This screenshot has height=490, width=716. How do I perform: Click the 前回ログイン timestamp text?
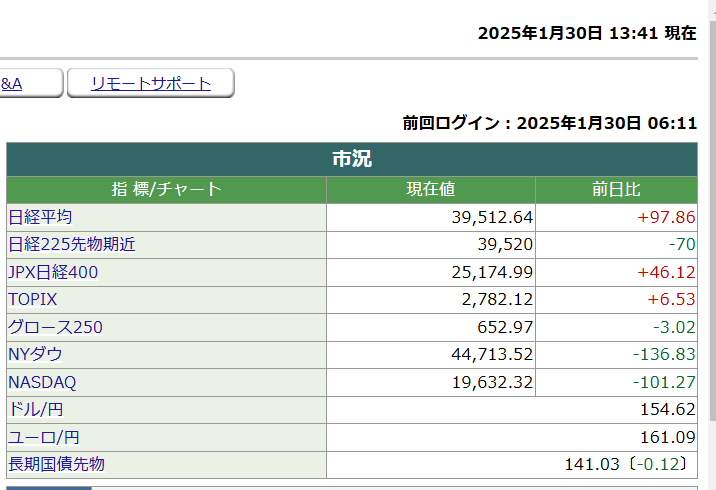click(549, 123)
